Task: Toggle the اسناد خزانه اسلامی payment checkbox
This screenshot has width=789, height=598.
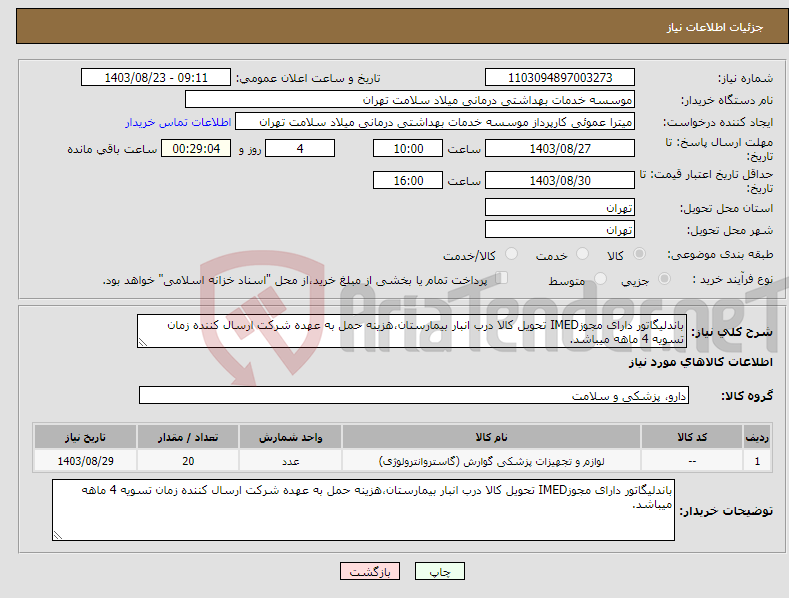Action: pos(502,277)
